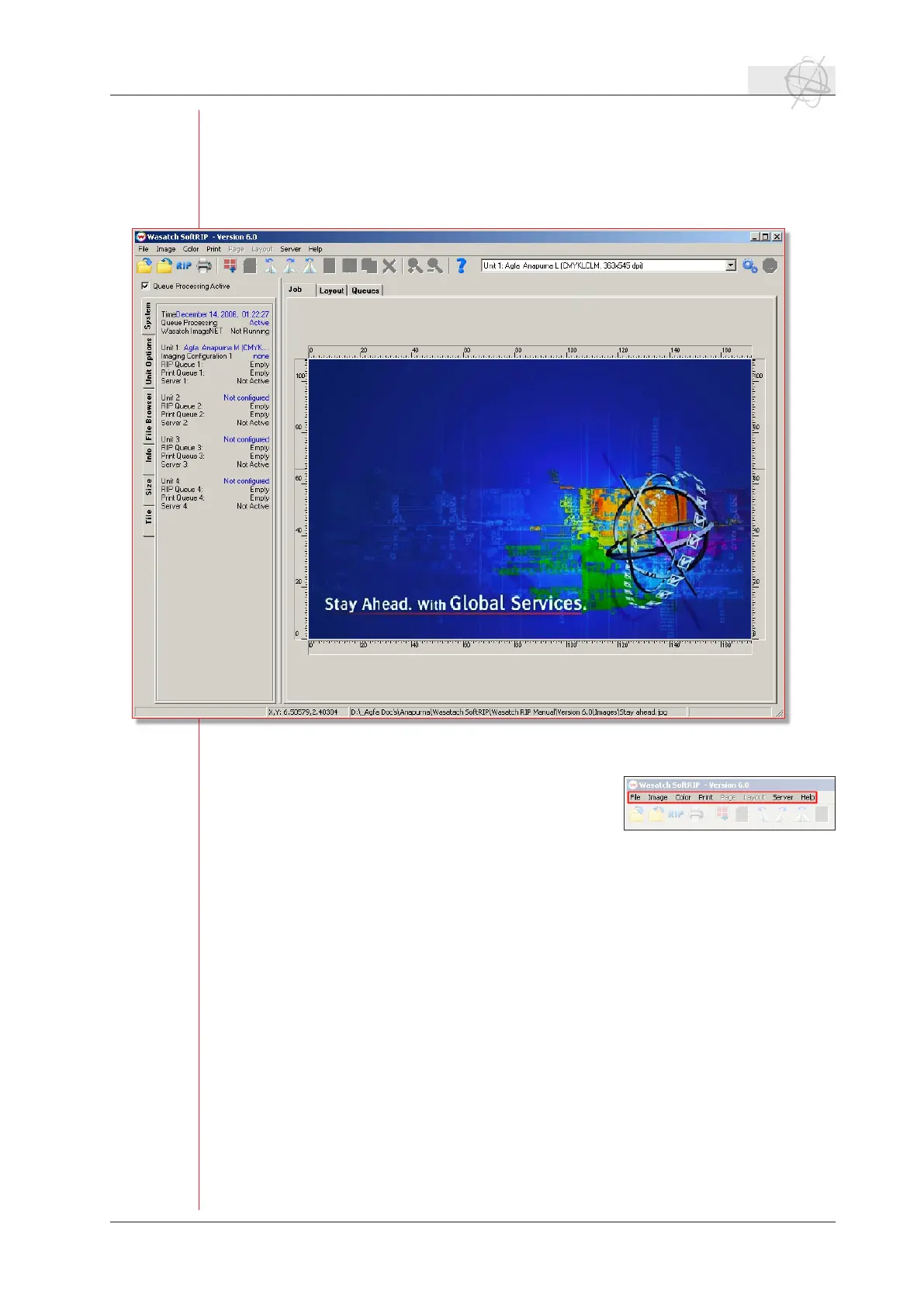Click the mirror triangle icon in toolbar
Screen dimensions: 924x1307
310,265
